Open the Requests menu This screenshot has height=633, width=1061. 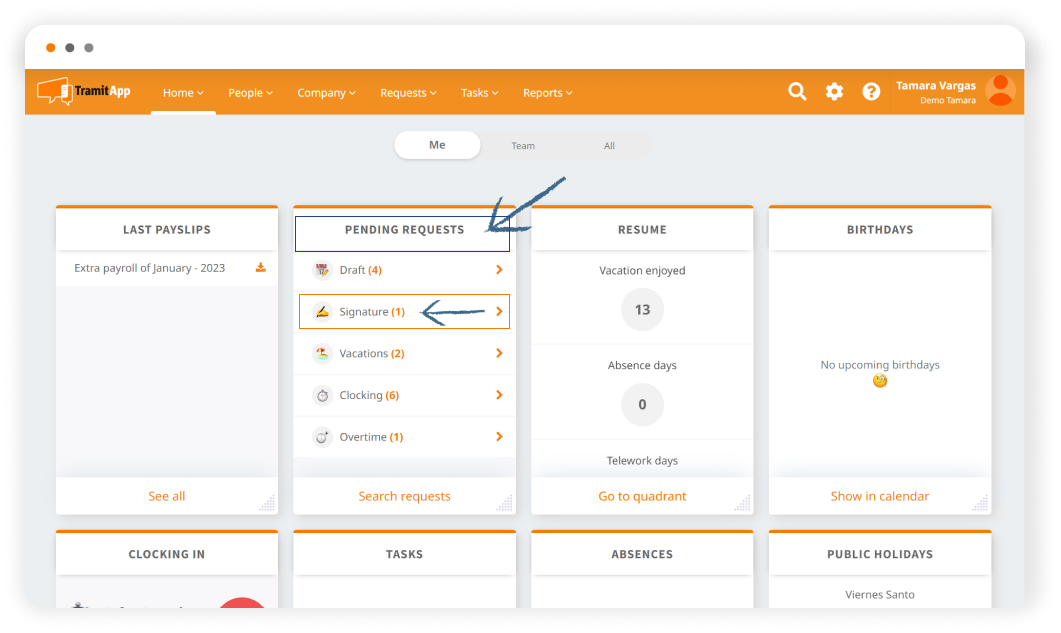[x=407, y=92]
